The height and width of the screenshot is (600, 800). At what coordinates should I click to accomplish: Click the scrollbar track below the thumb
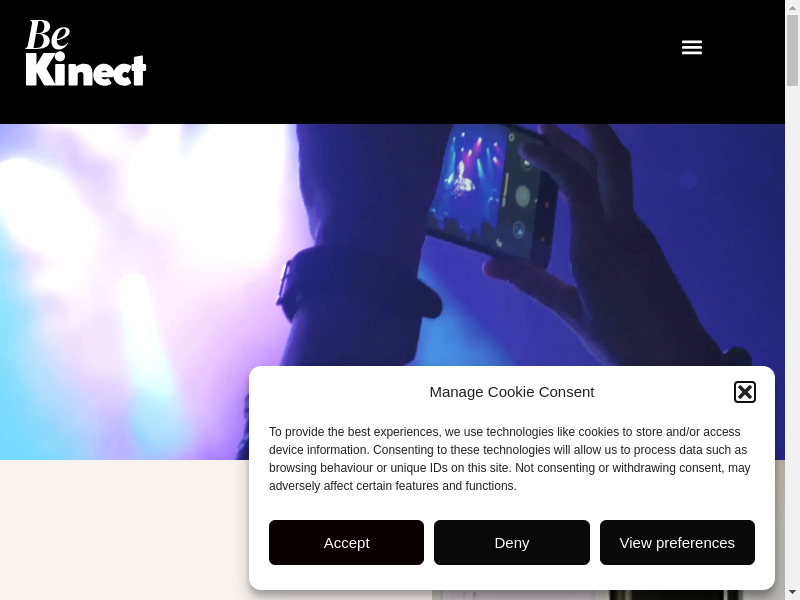pos(792,337)
